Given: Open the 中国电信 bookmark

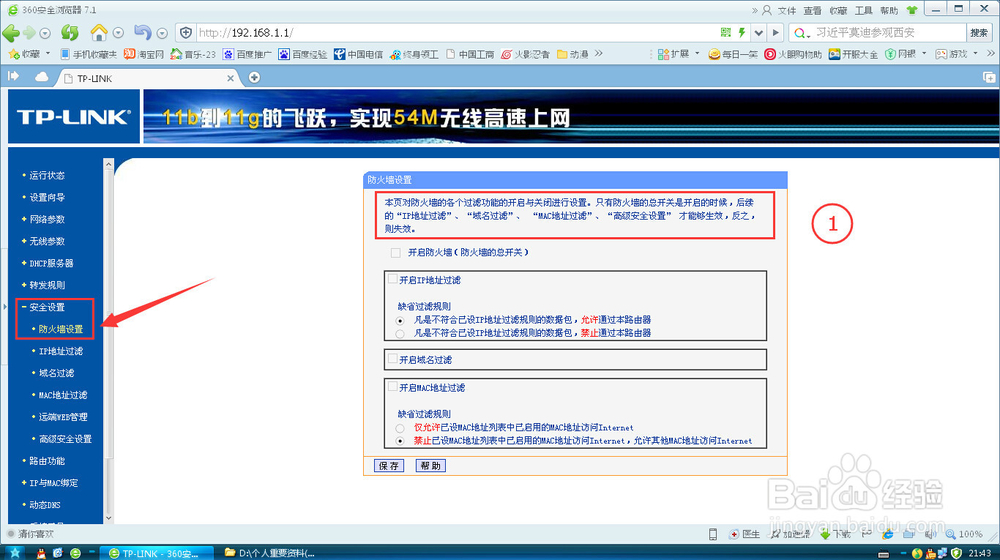Looking at the screenshot, I should point(358,54).
